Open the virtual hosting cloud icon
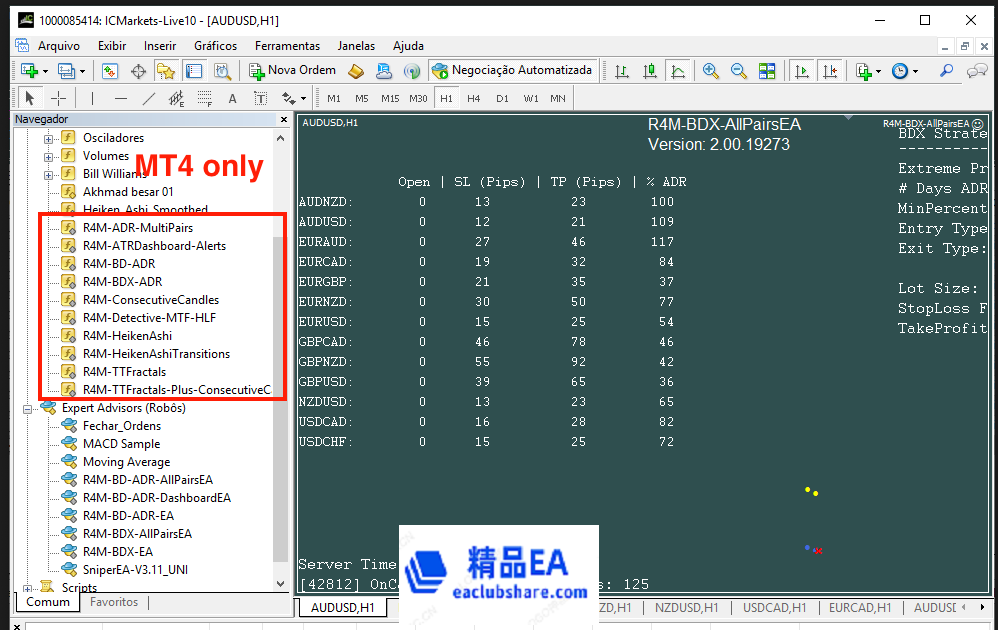The image size is (998, 630). pos(384,71)
